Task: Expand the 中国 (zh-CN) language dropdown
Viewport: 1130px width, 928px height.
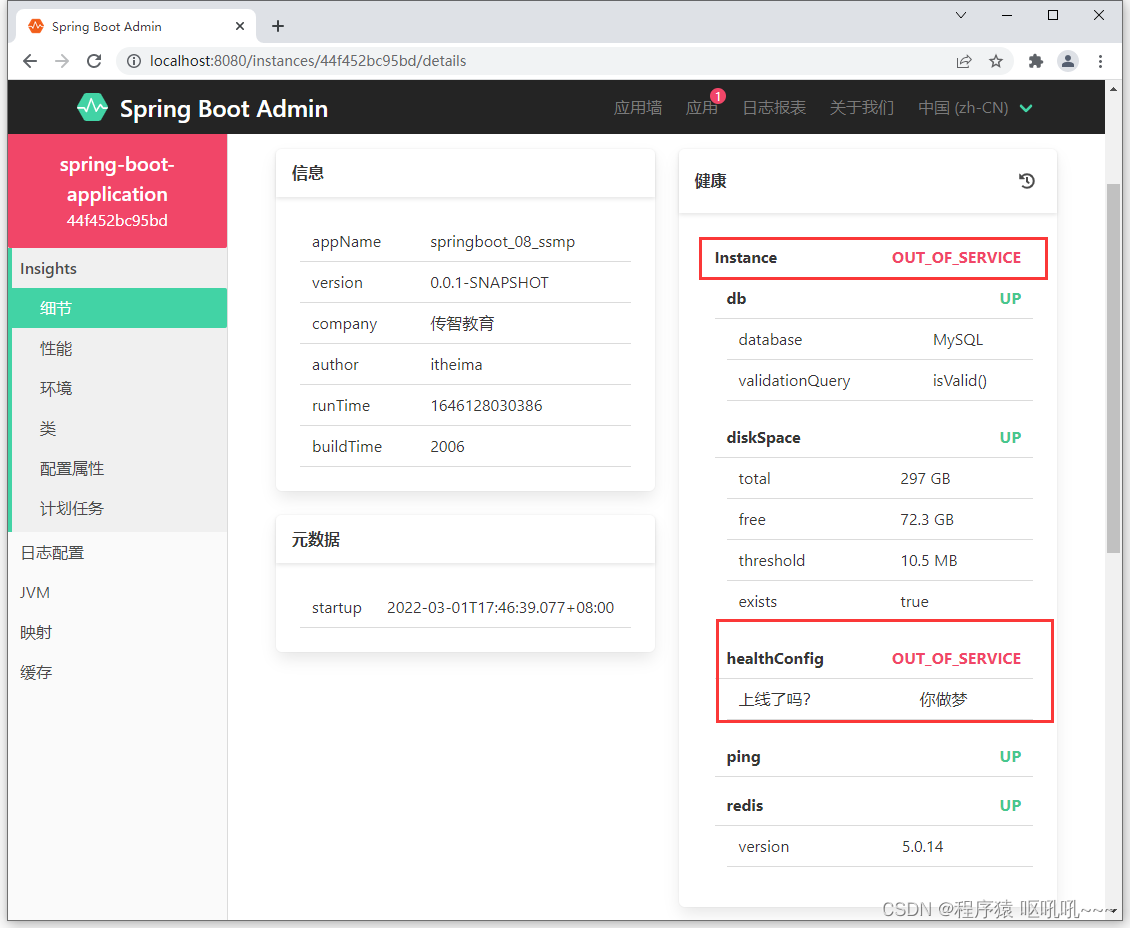Action: tap(974, 107)
